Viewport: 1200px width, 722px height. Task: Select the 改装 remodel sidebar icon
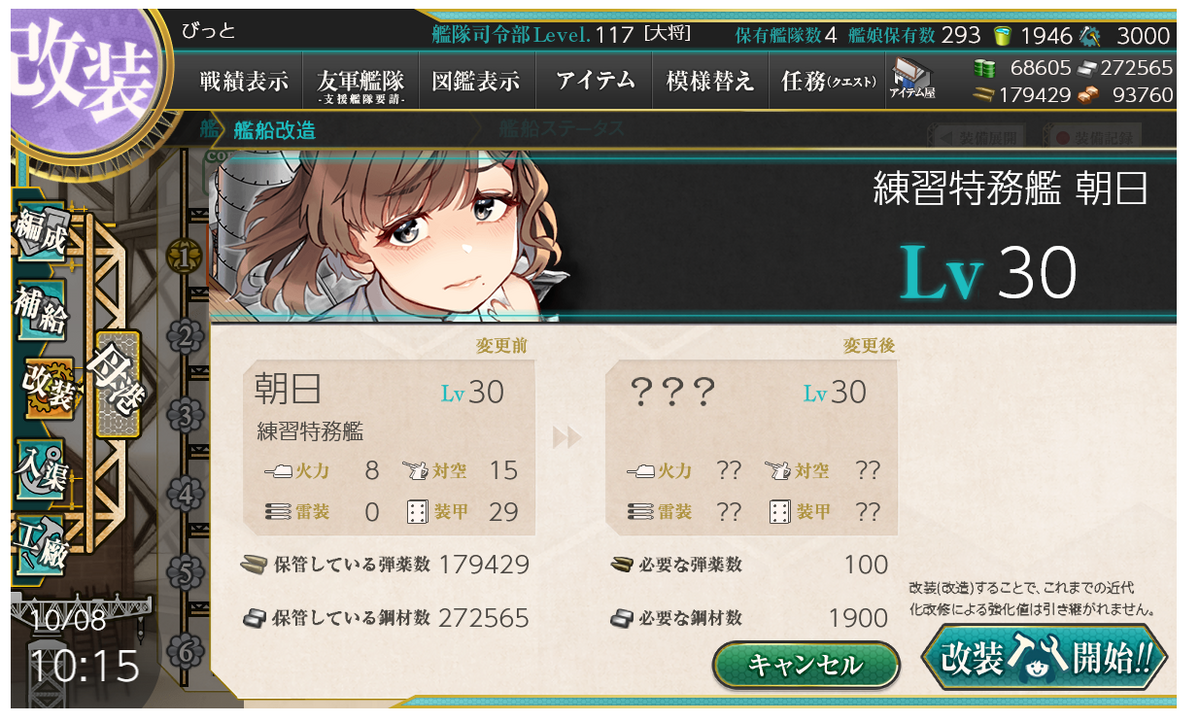46,388
